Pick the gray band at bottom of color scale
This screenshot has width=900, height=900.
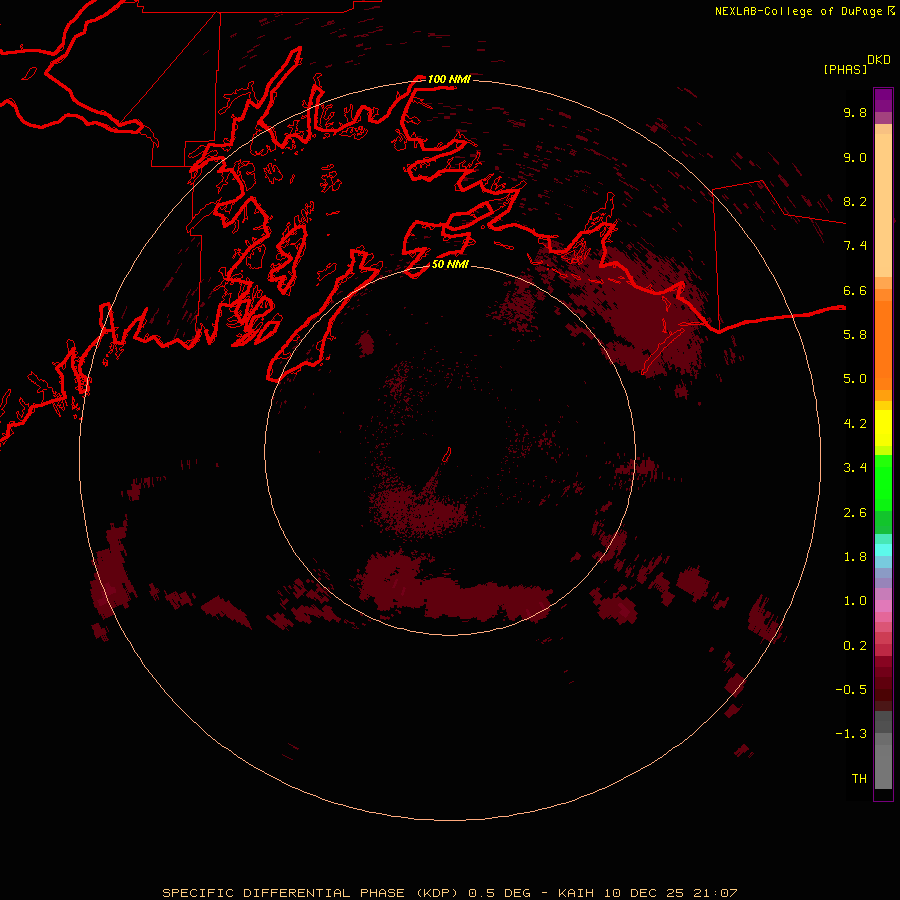coord(883,766)
